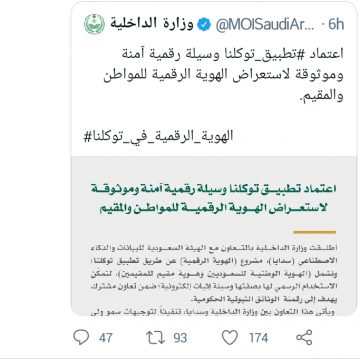Image resolution: width=360 pixels, height=360 pixels.
Task: Open the Ministry of Interior profile avatar
Action: (94, 25)
